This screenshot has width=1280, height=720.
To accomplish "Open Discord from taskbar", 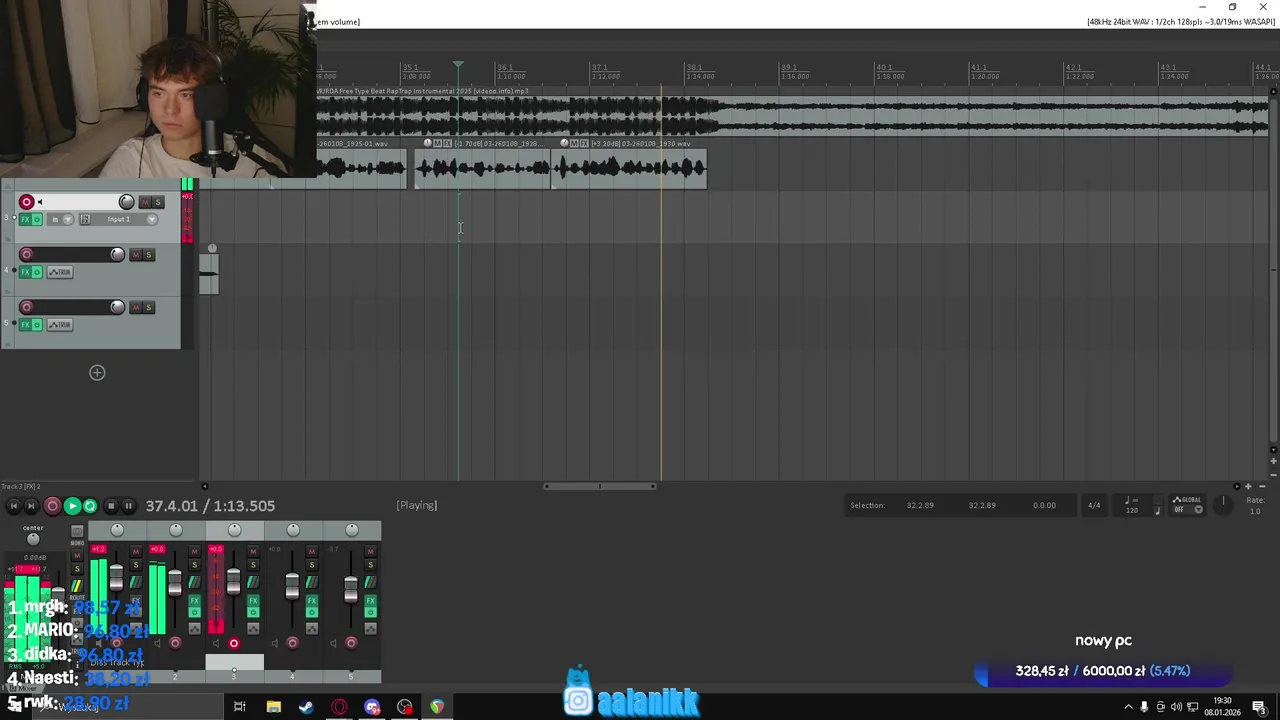I will (372, 707).
